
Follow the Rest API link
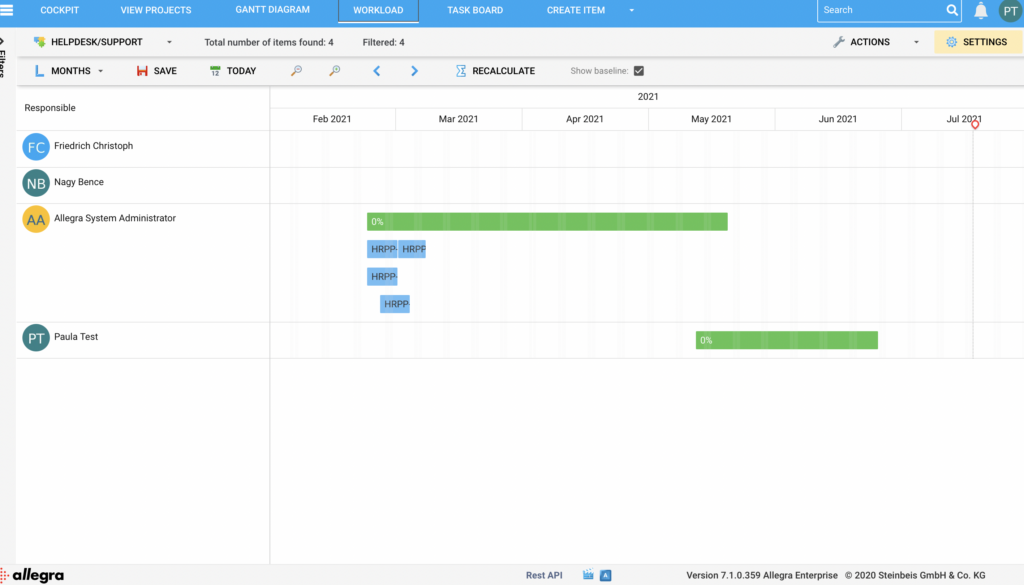click(x=544, y=575)
